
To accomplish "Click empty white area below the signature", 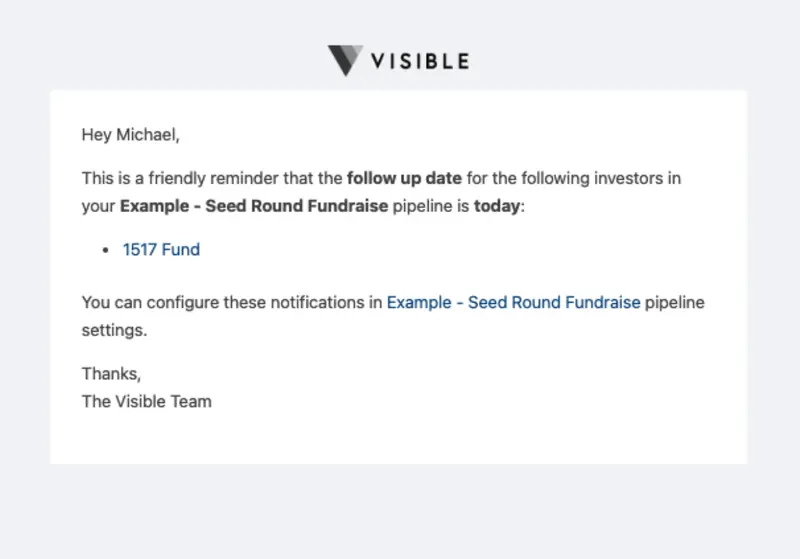I will (x=400, y=436).
